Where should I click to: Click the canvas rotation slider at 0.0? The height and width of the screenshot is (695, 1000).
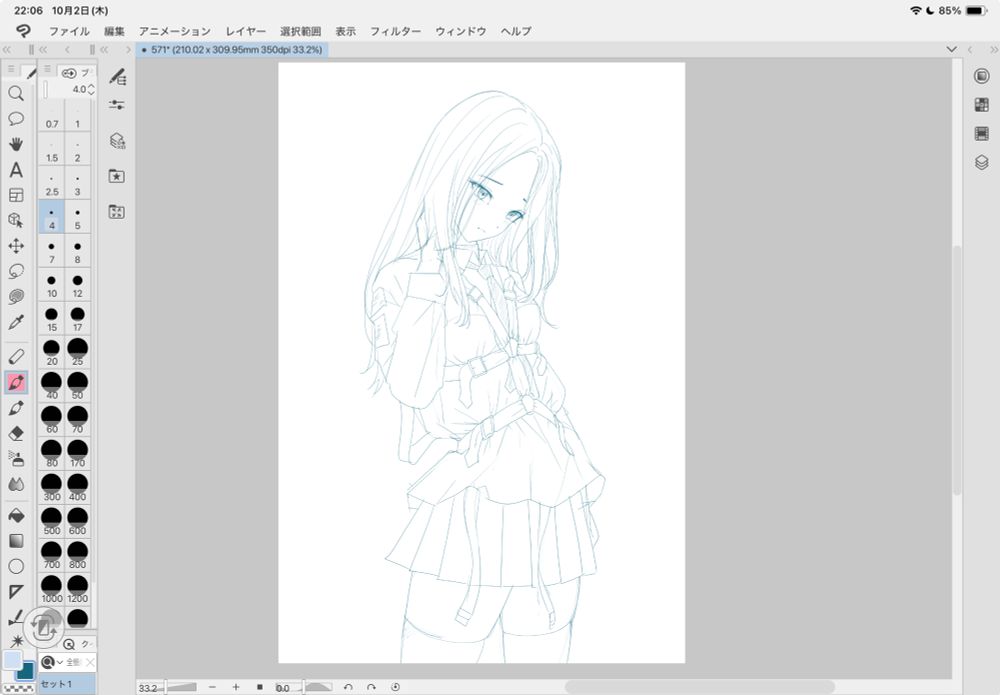pyautogui.click(x=304, y=687)
